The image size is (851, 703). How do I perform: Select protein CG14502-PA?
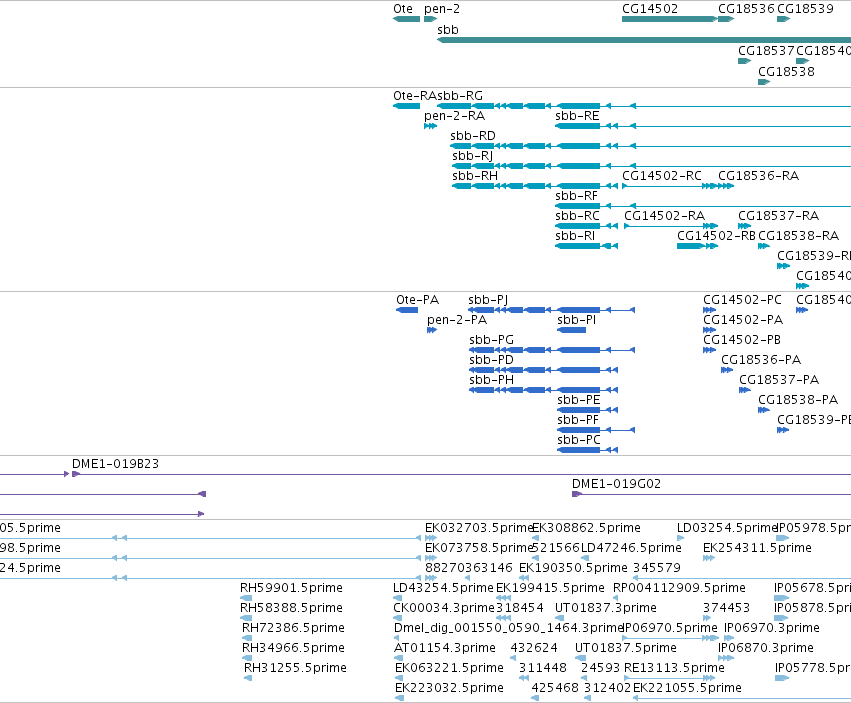pyautogui.click(x=709, y=330)
